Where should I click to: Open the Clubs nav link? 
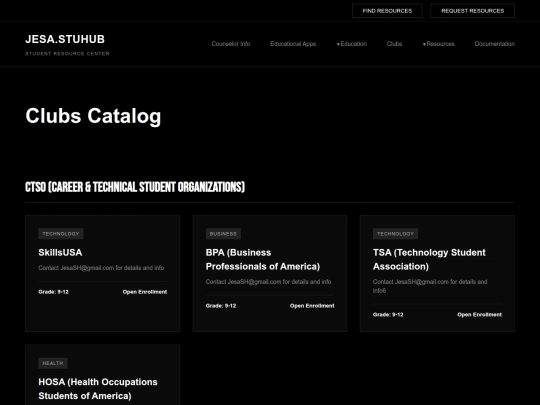point(394,44)
